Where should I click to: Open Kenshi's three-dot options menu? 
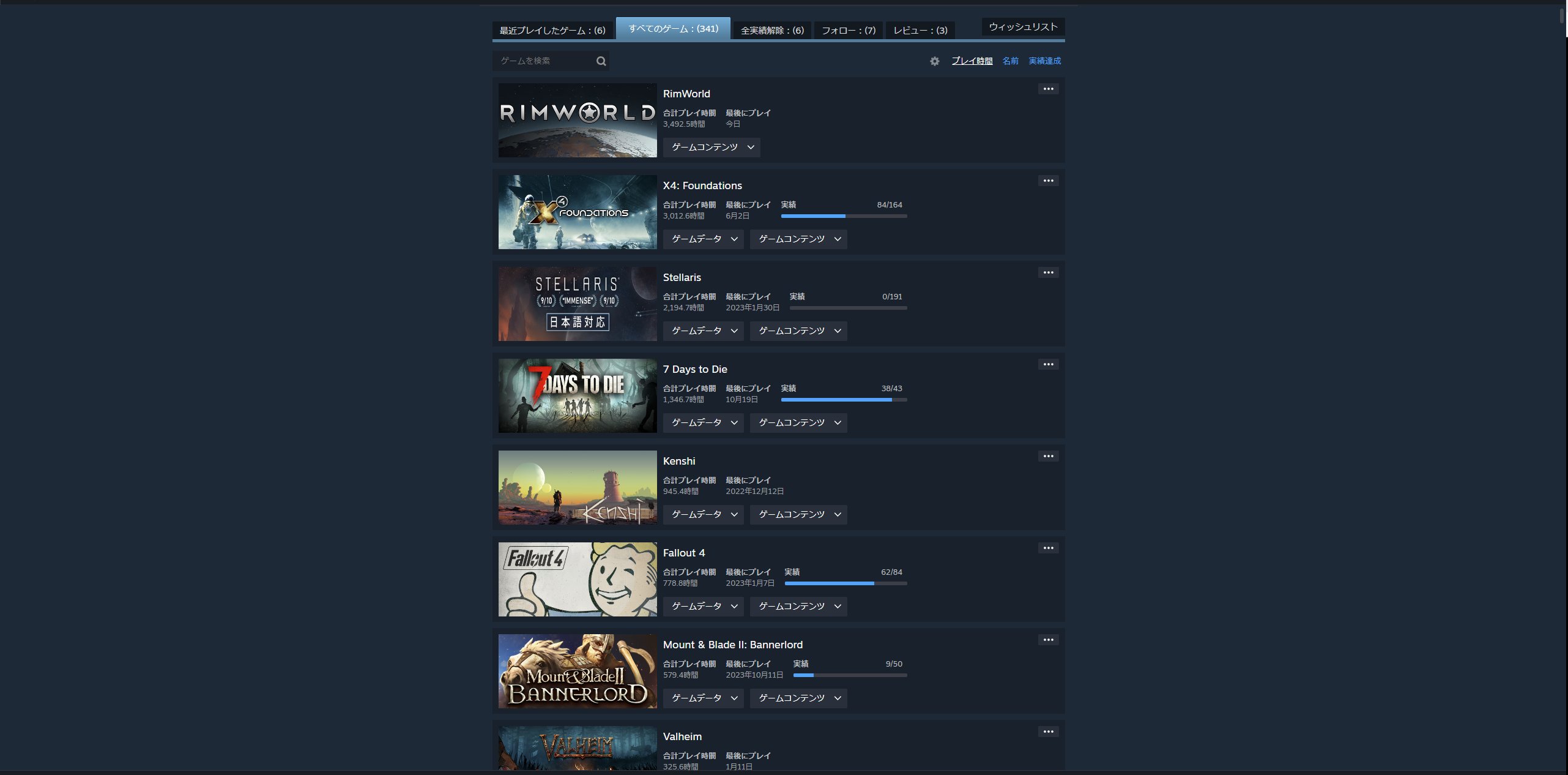1048,457
